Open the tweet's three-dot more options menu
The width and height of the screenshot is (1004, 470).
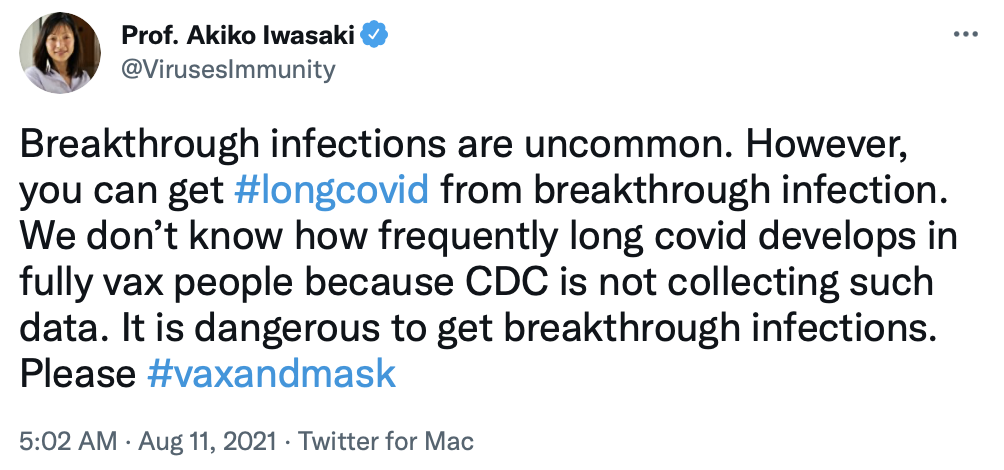[964, 36]
